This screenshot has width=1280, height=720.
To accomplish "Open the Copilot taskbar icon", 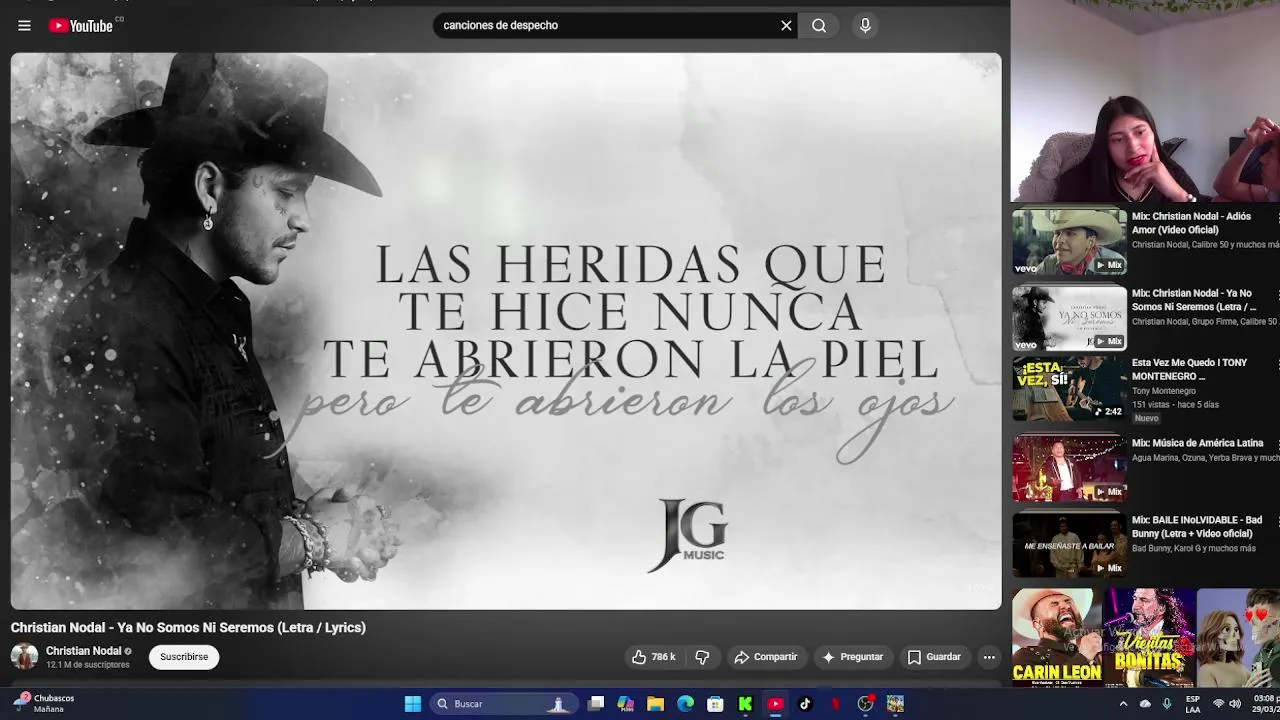I will 626,704.
